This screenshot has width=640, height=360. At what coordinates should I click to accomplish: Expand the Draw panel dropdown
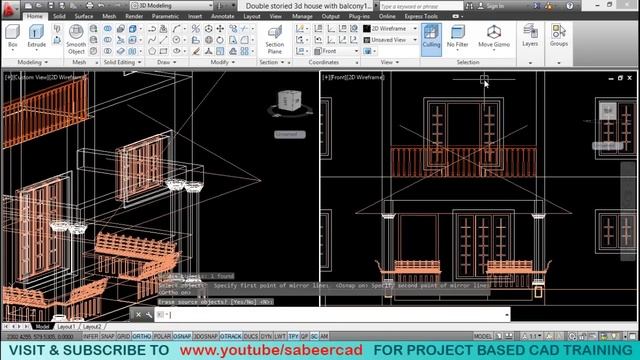click(x=167, y=62)
